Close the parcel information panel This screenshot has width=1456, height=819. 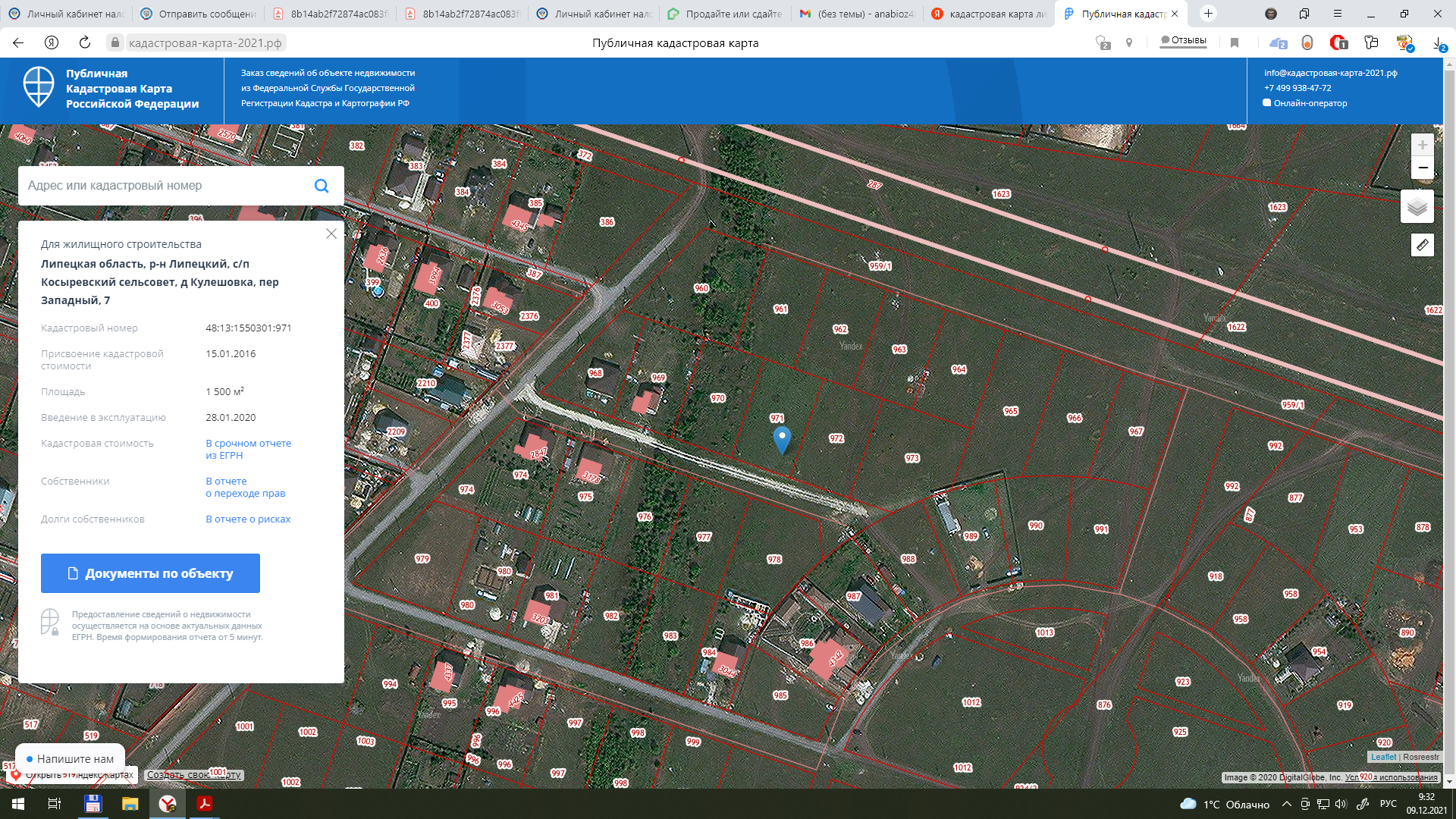coord(331,234)
